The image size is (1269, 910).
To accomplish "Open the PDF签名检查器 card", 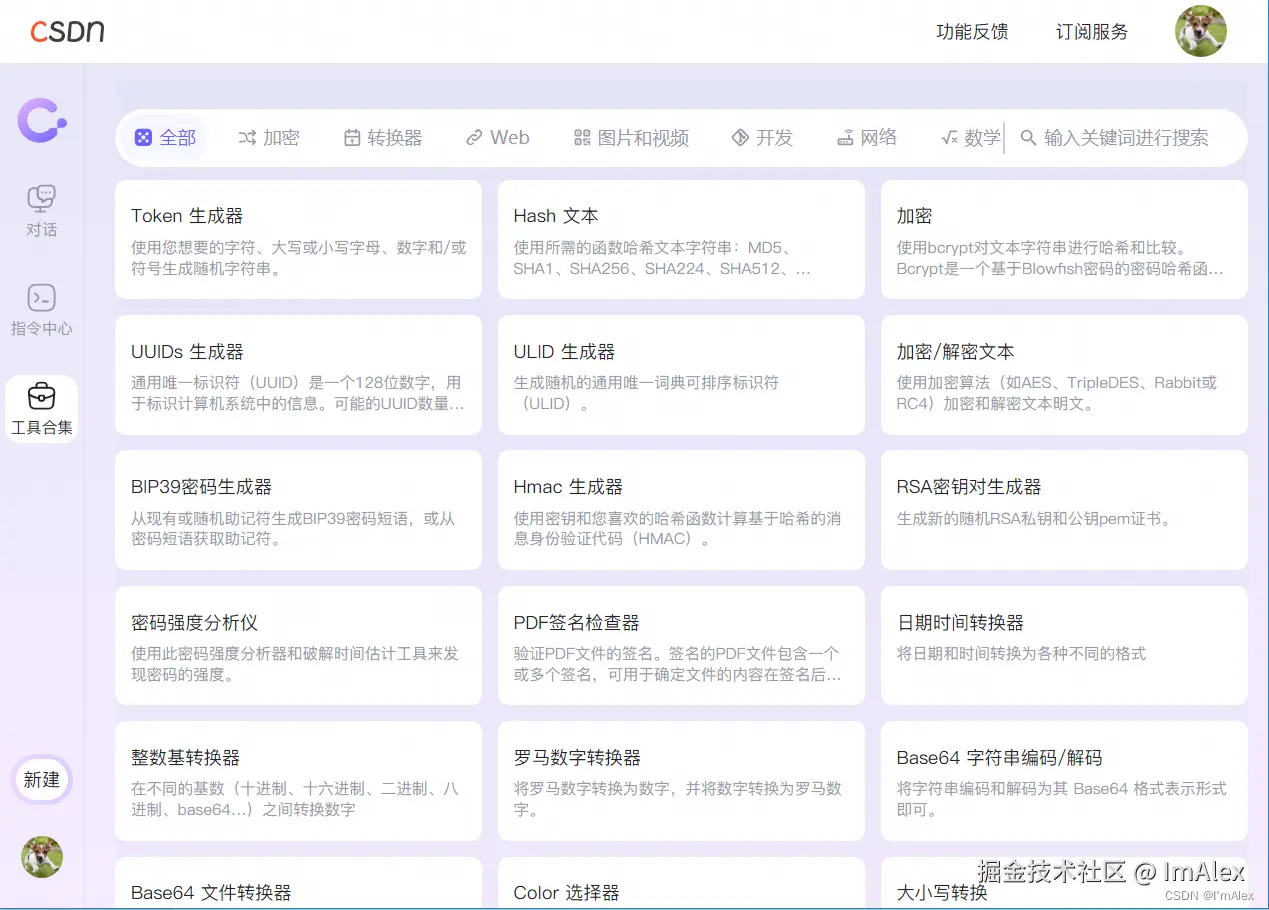I will [x=681, y=646].
